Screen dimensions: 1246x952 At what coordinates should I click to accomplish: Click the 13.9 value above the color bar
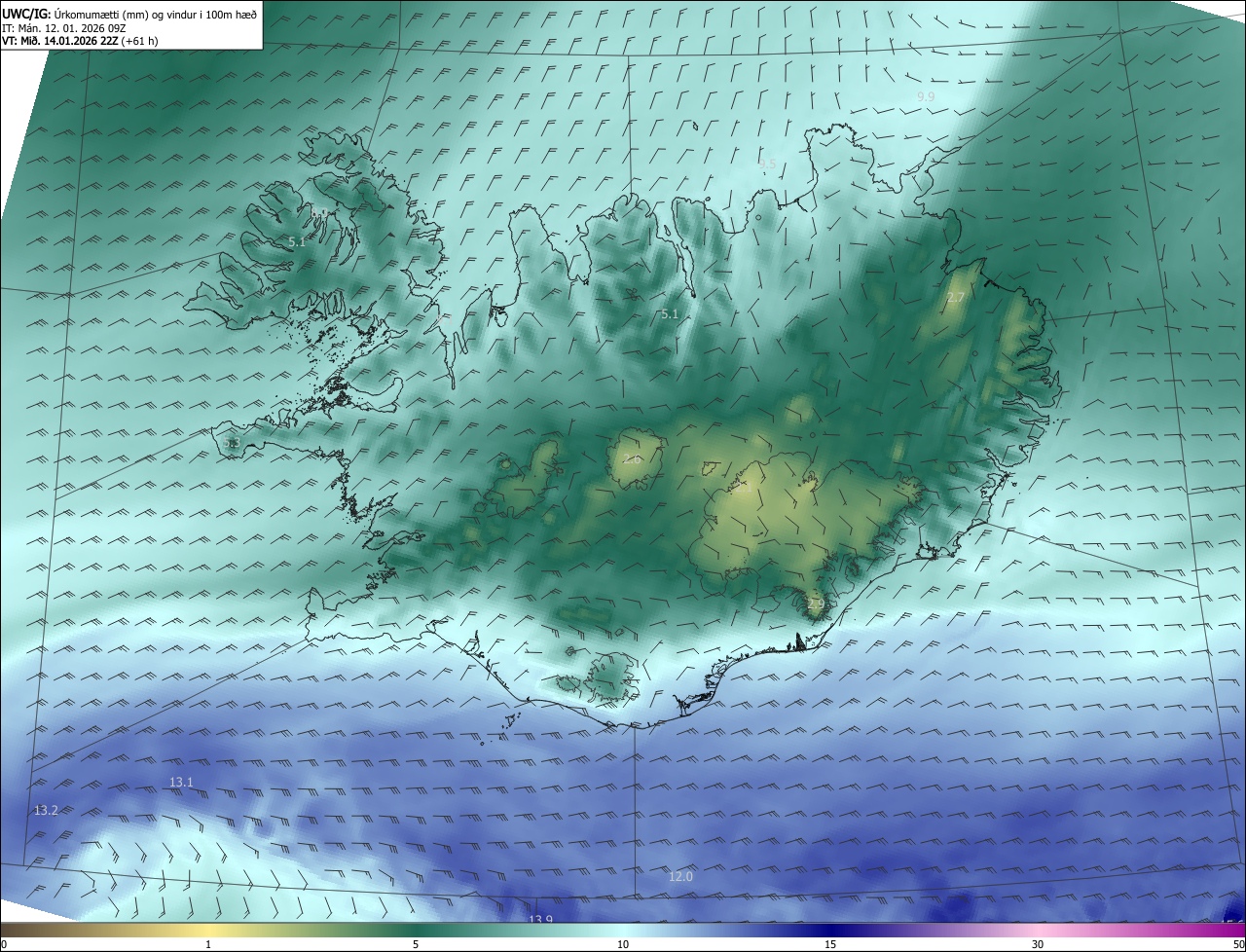[x=540, y=919]
